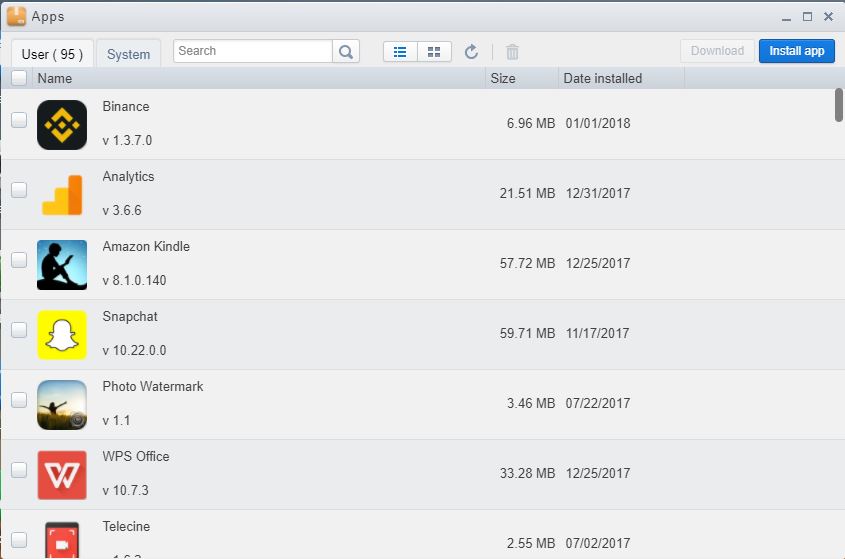Image resolution: width=845 pixels, height=559 pixels.
Task: Select the Snapchat name text
Action: (130, 316)
